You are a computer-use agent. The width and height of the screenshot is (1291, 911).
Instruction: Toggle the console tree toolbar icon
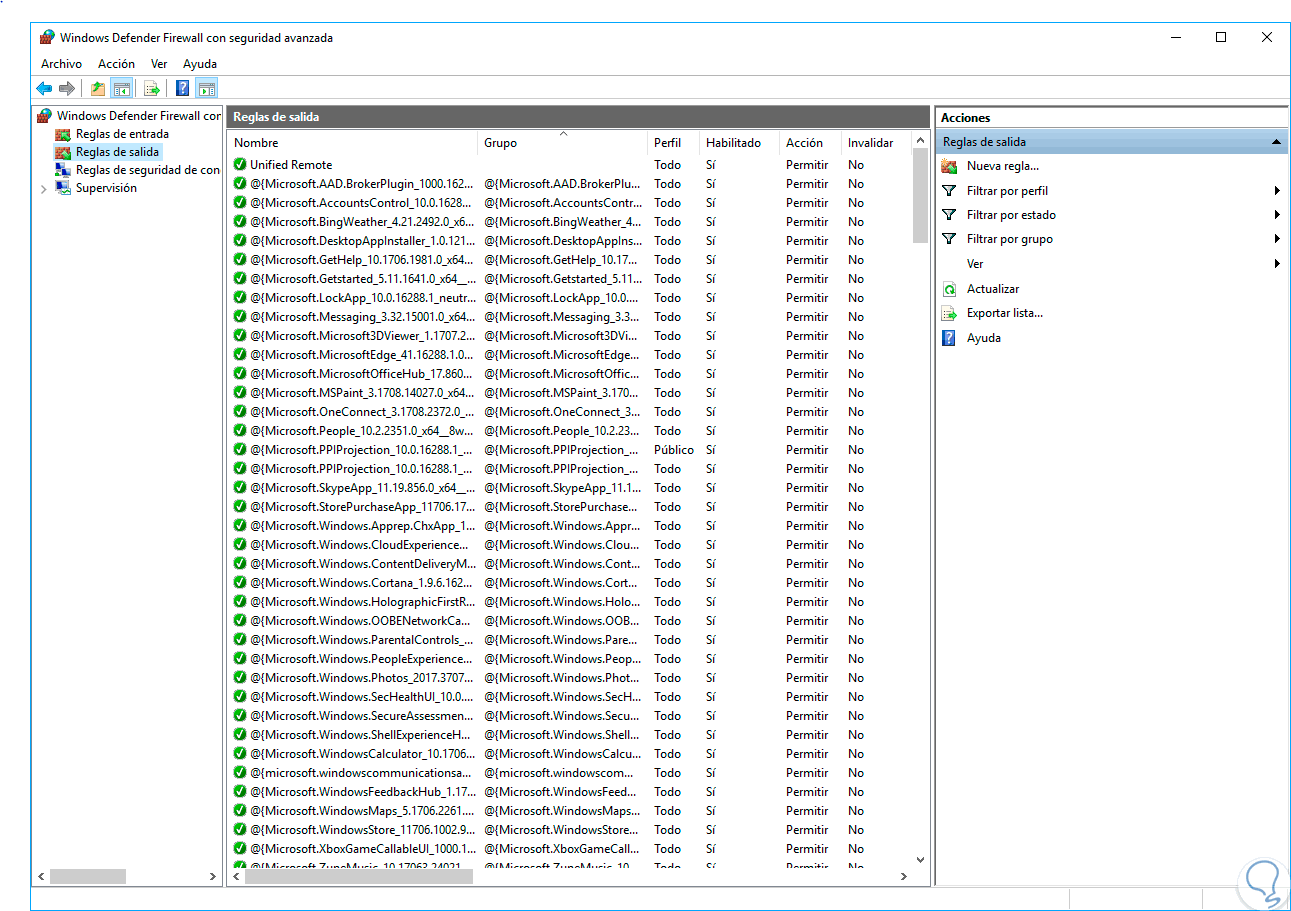coord(121,89)
